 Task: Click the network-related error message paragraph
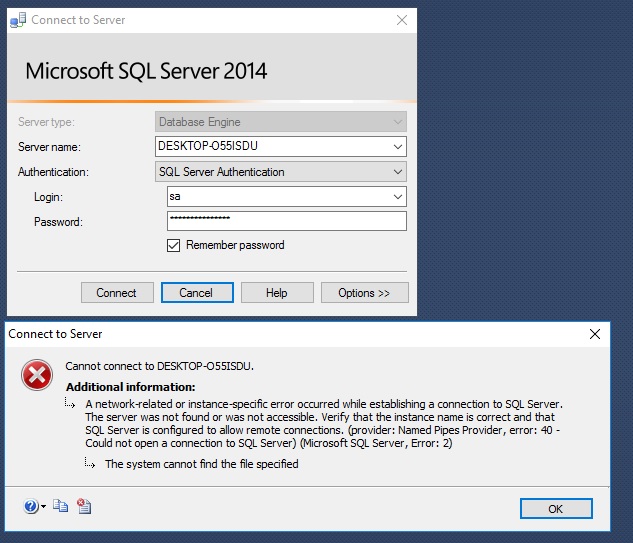(324, 423)
